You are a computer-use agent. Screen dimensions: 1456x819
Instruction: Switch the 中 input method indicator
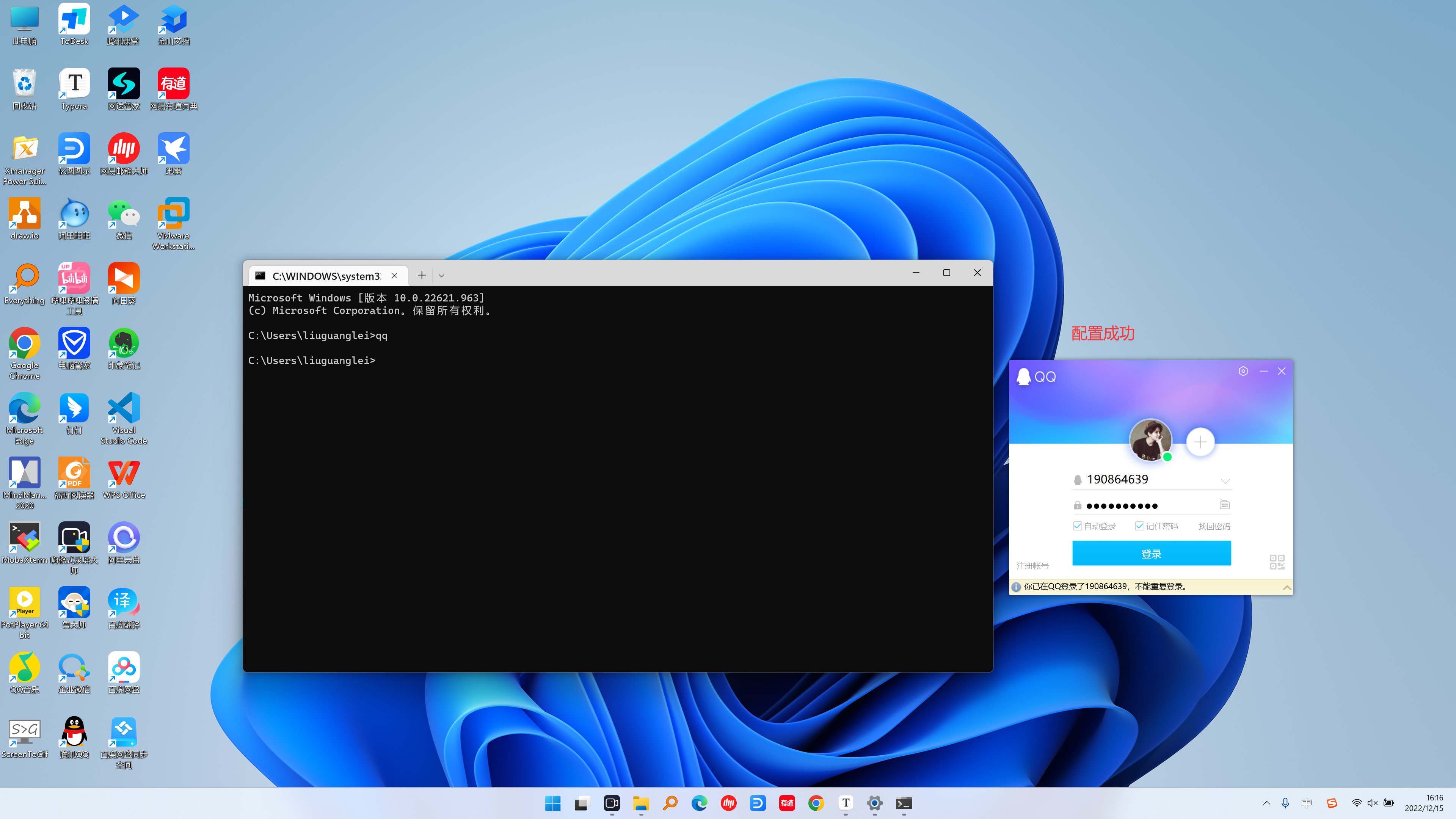point(1306,803)
